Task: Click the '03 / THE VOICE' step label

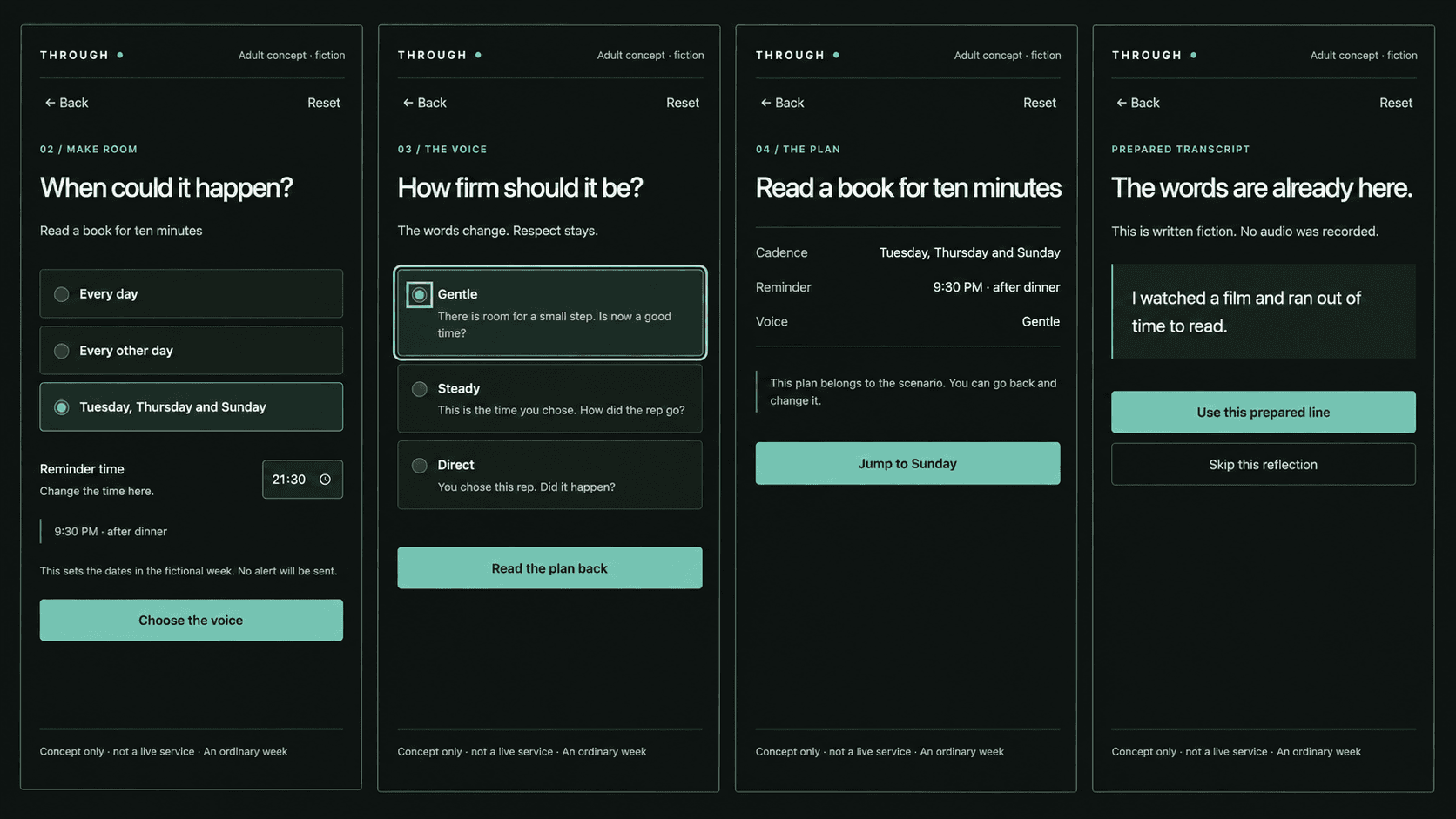Action: 442,150
